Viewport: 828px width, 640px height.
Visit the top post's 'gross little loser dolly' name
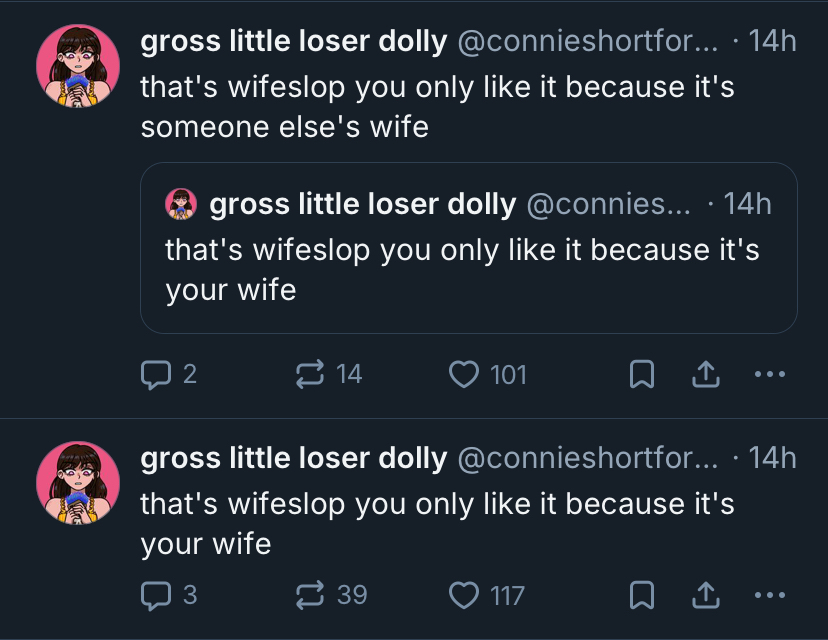pos(294,42)
